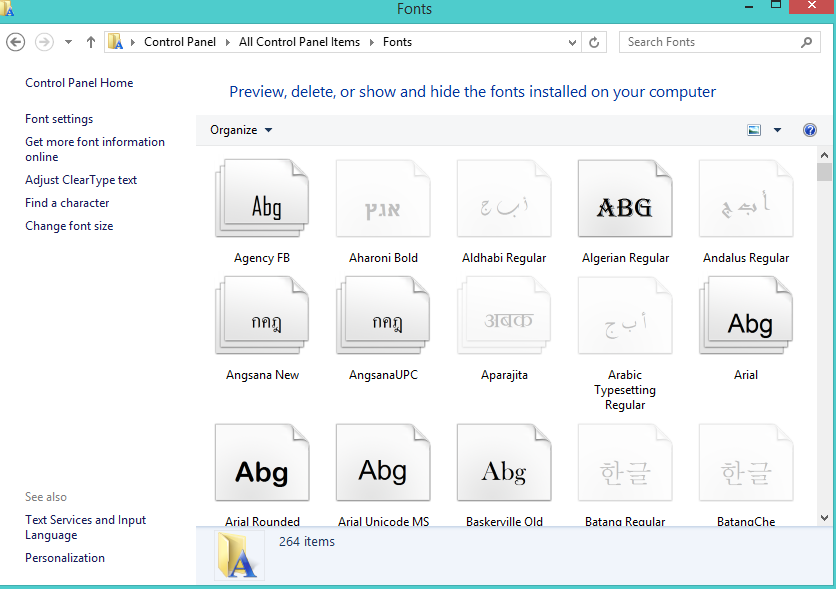Open the recent locations dropdown arrow

pyautogui.click(x=68, y=42)
